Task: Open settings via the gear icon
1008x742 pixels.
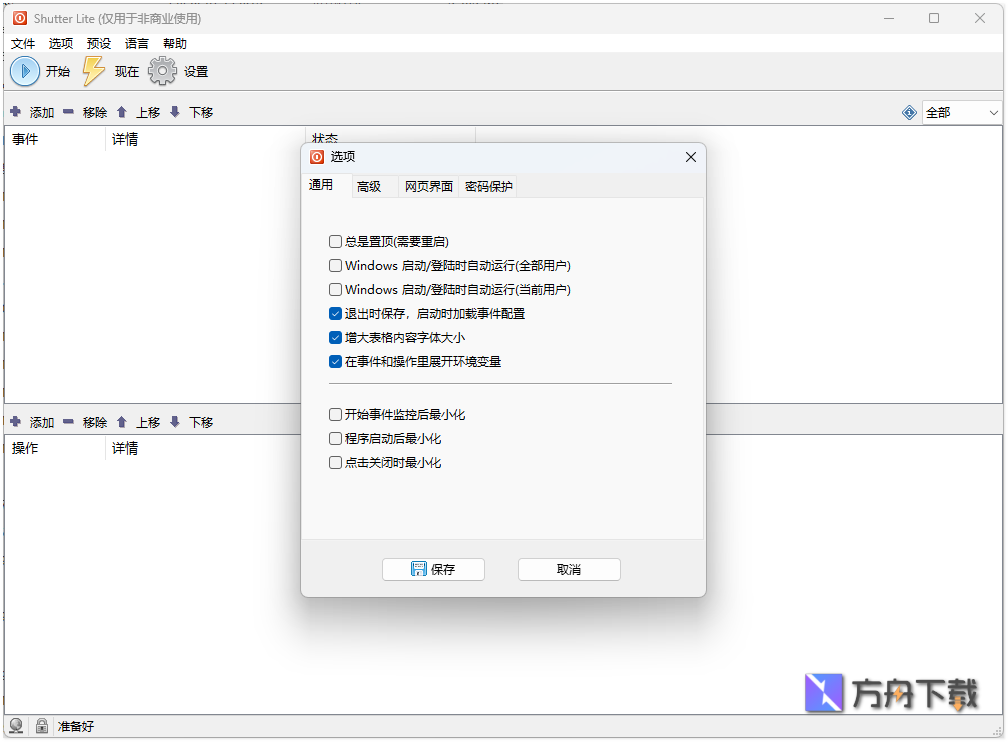Action: coord(161,71)
